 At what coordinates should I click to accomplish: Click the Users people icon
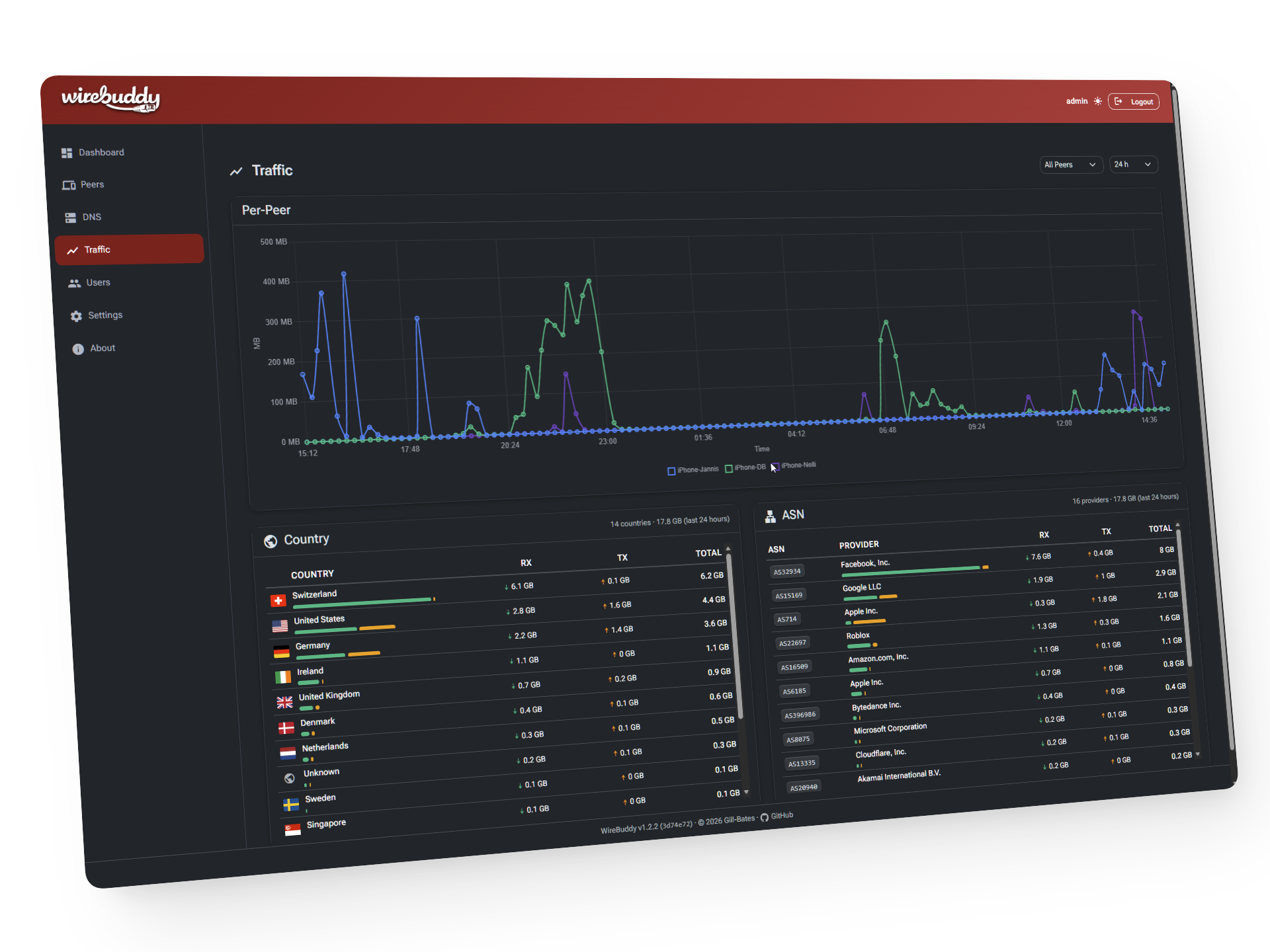(75, 283)
